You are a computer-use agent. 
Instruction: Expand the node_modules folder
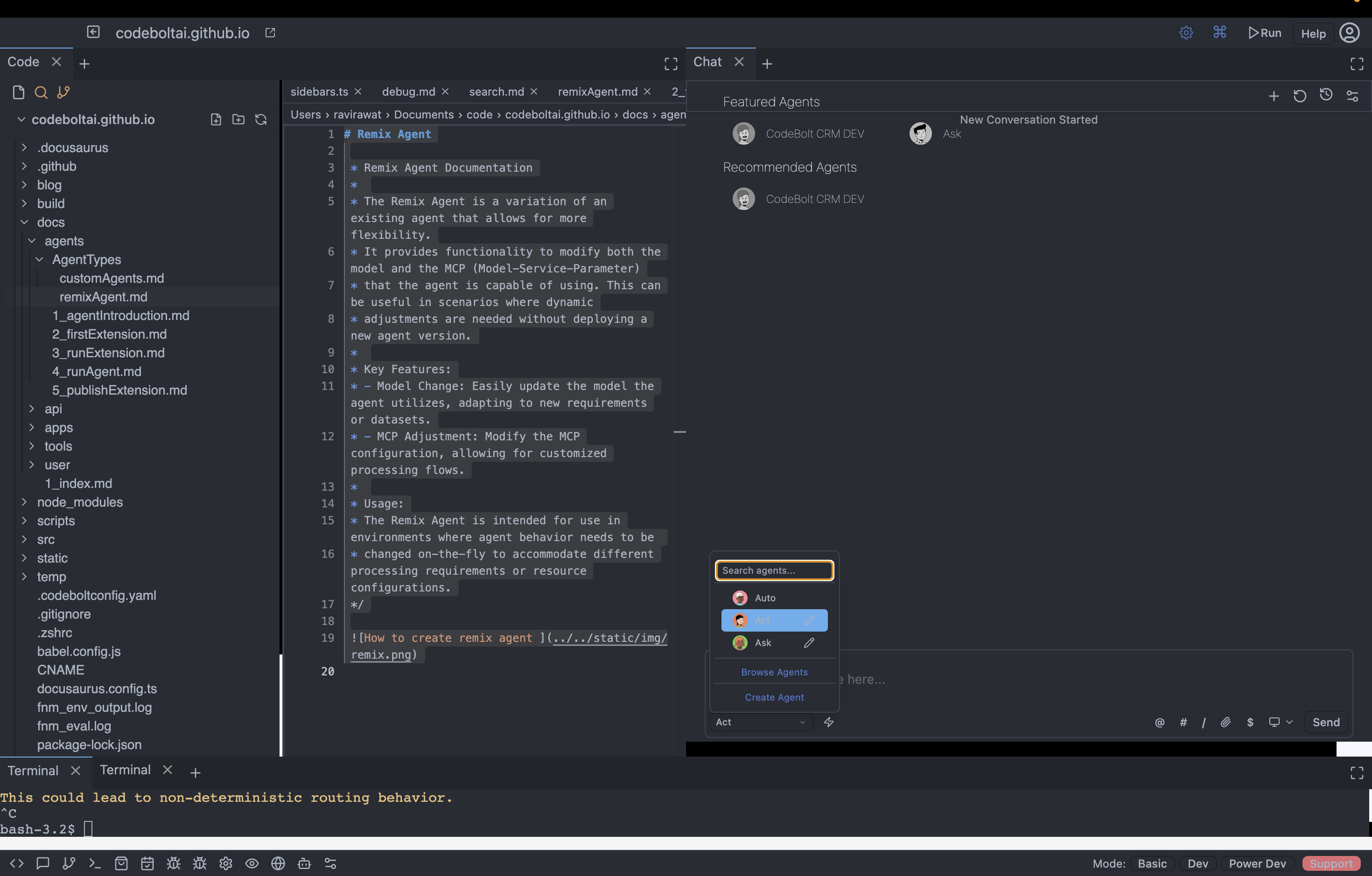click(24, 502)
